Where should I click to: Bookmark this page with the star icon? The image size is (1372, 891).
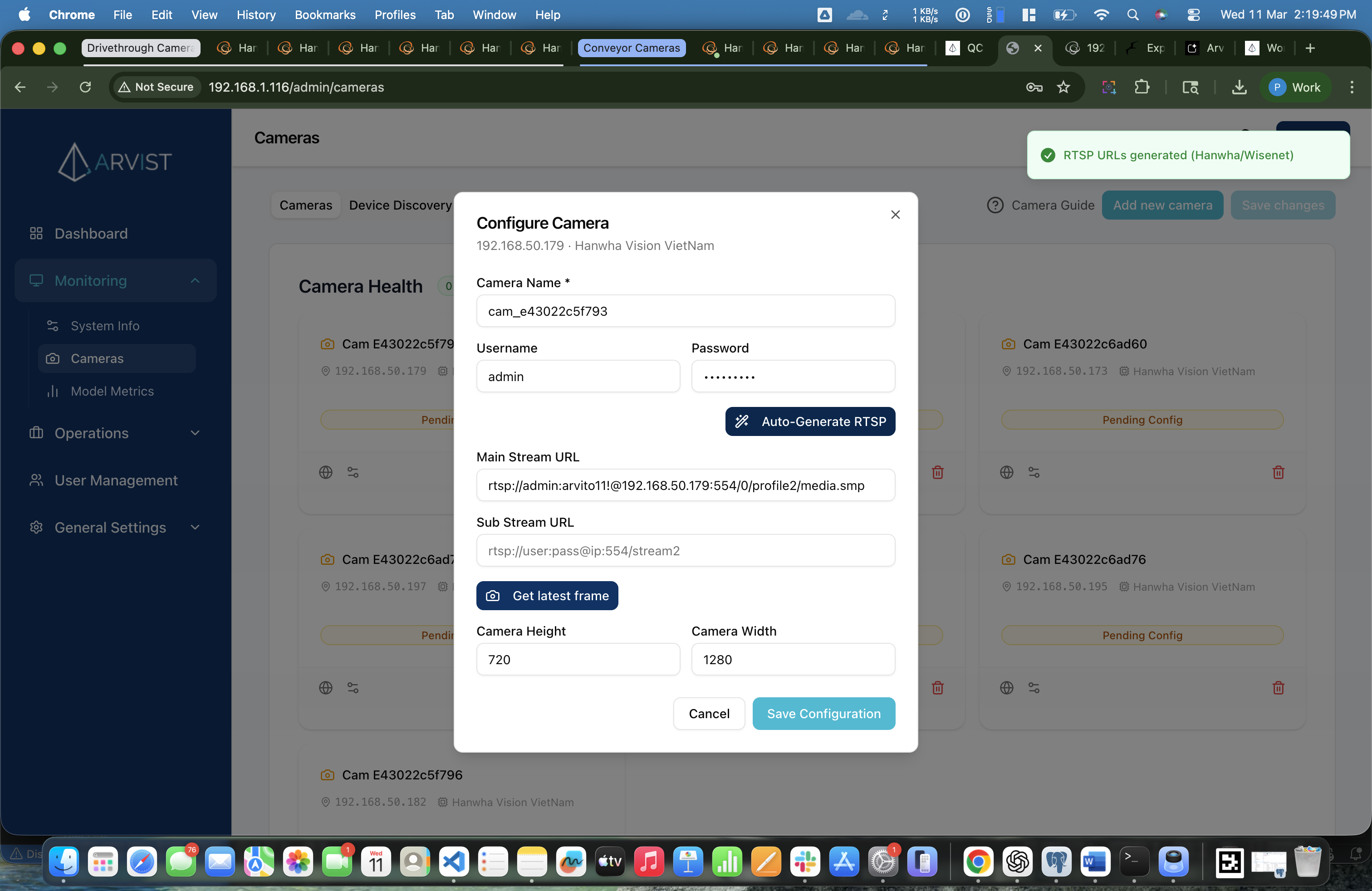click(1063, 87)
